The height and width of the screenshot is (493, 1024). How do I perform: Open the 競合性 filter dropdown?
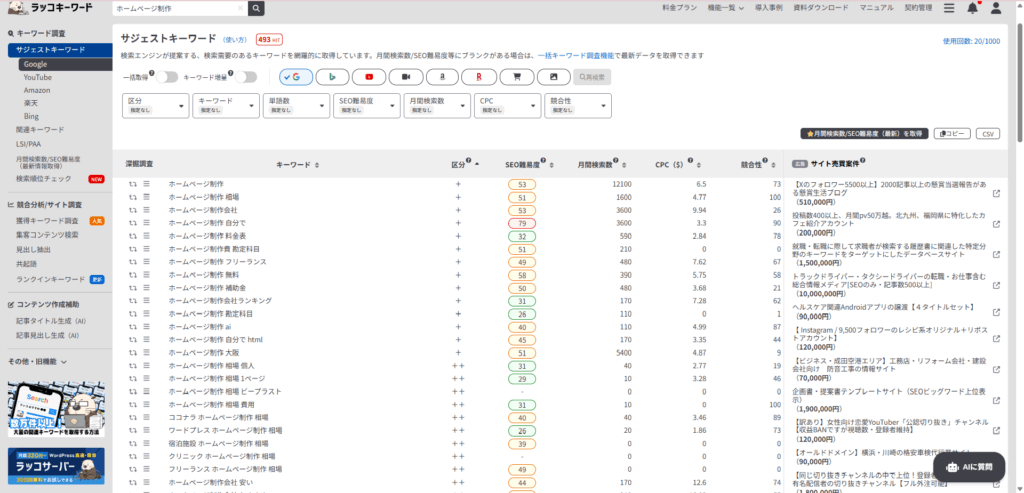click(x=579, y=106)
